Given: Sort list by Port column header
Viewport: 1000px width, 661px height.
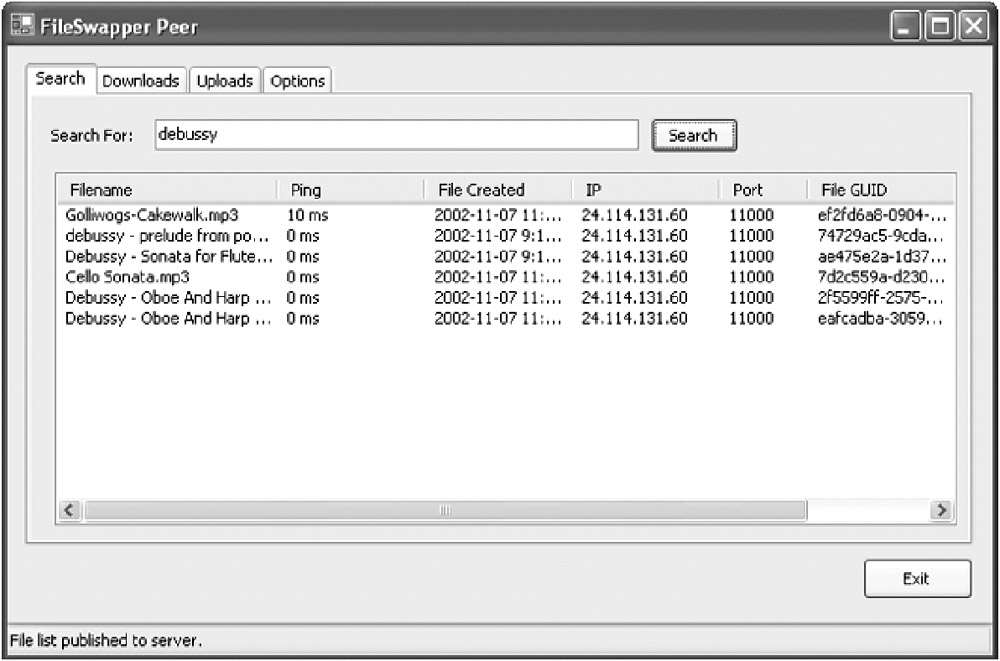Looking at the screenshot, I should [x=762, y=190].
